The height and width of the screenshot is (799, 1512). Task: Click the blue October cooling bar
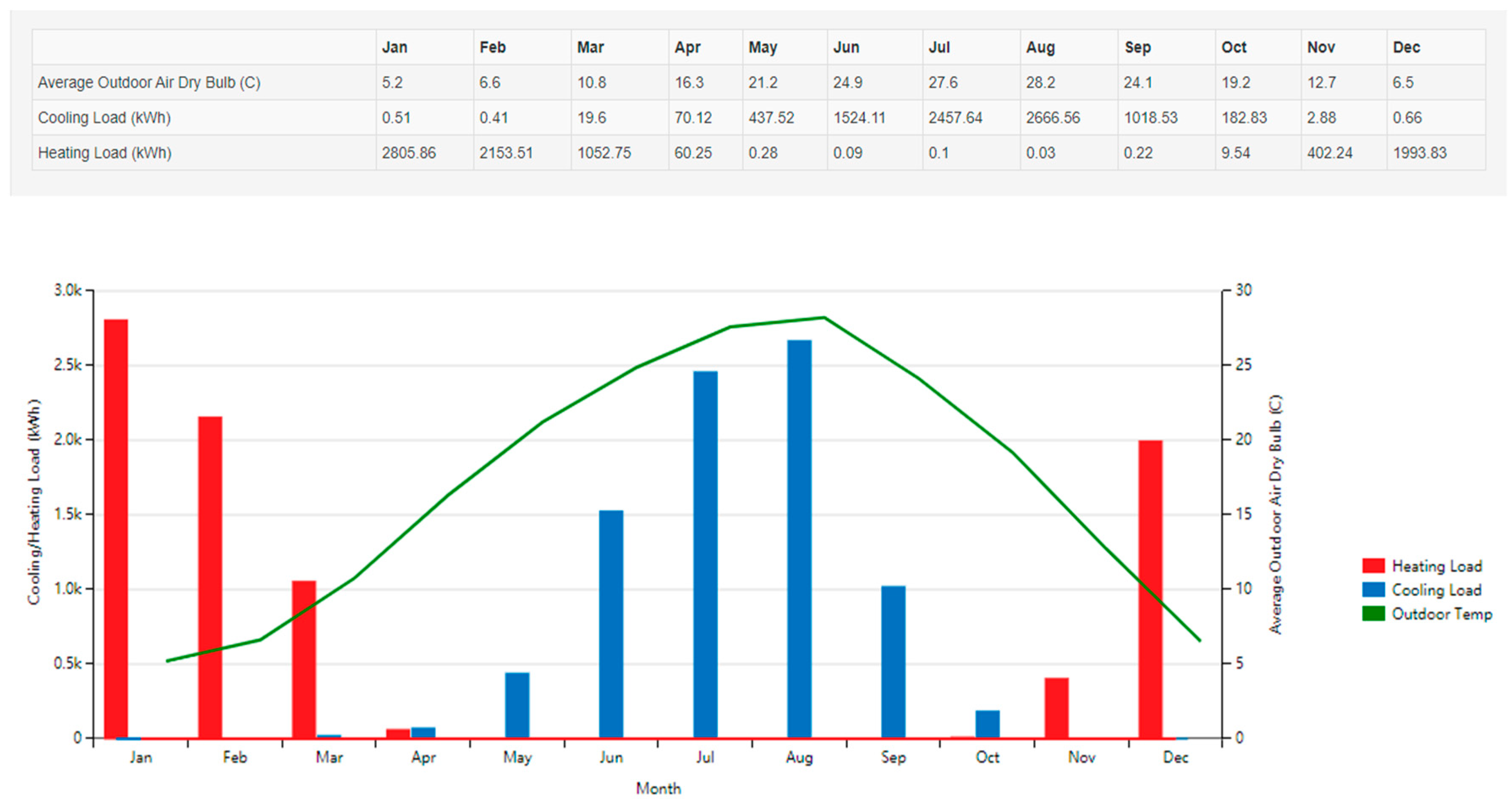[988, 725]
